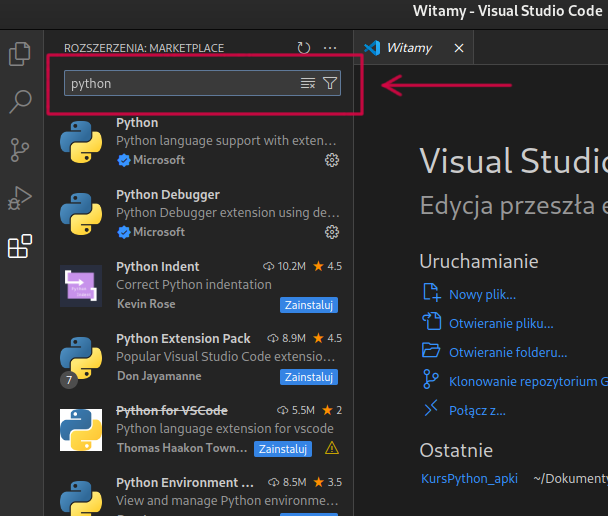Click the git branch icon beside Klonowanie

point(431,379)
